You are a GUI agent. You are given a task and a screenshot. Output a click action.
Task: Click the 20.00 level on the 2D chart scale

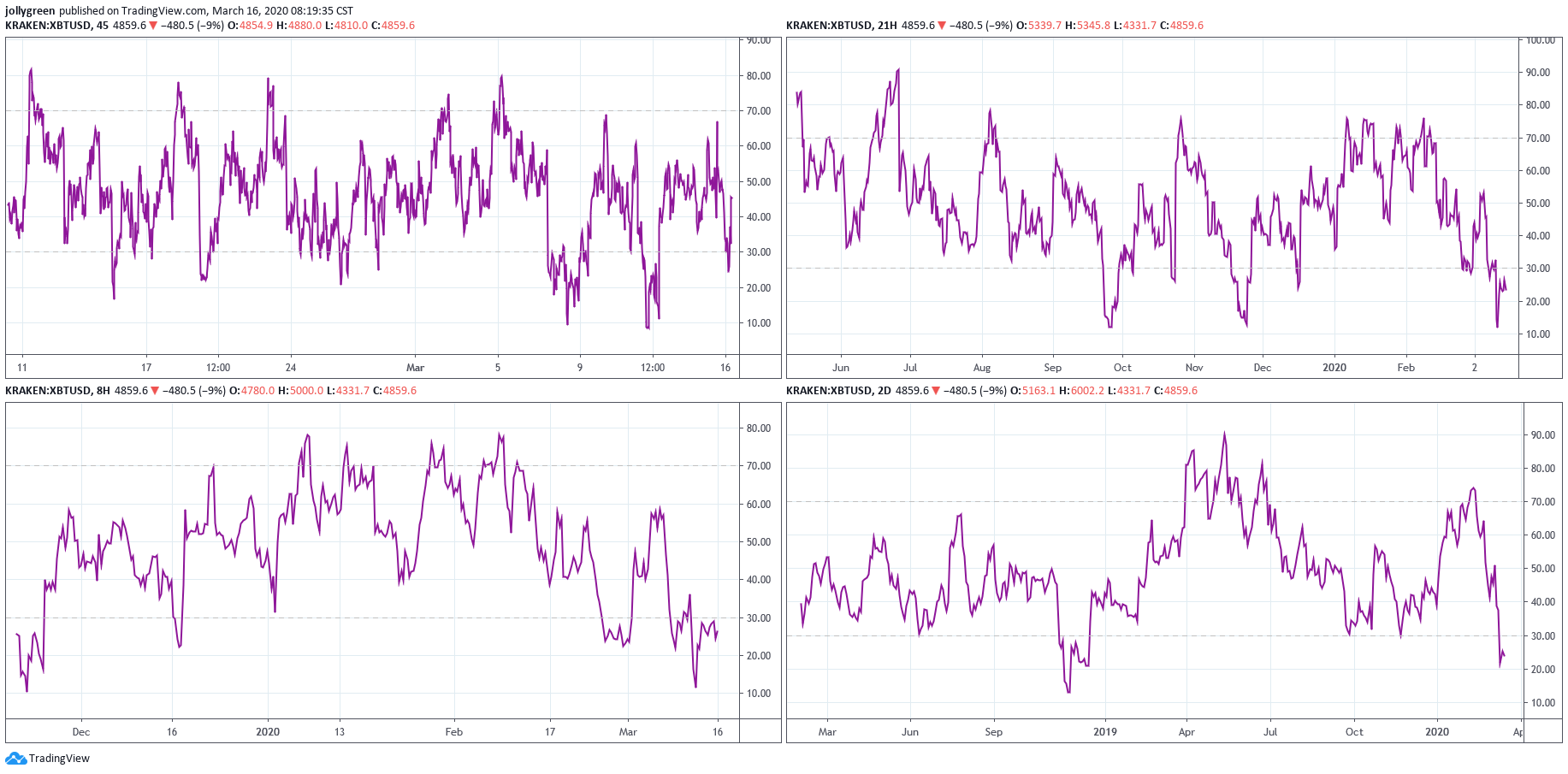pos(1543,670)
